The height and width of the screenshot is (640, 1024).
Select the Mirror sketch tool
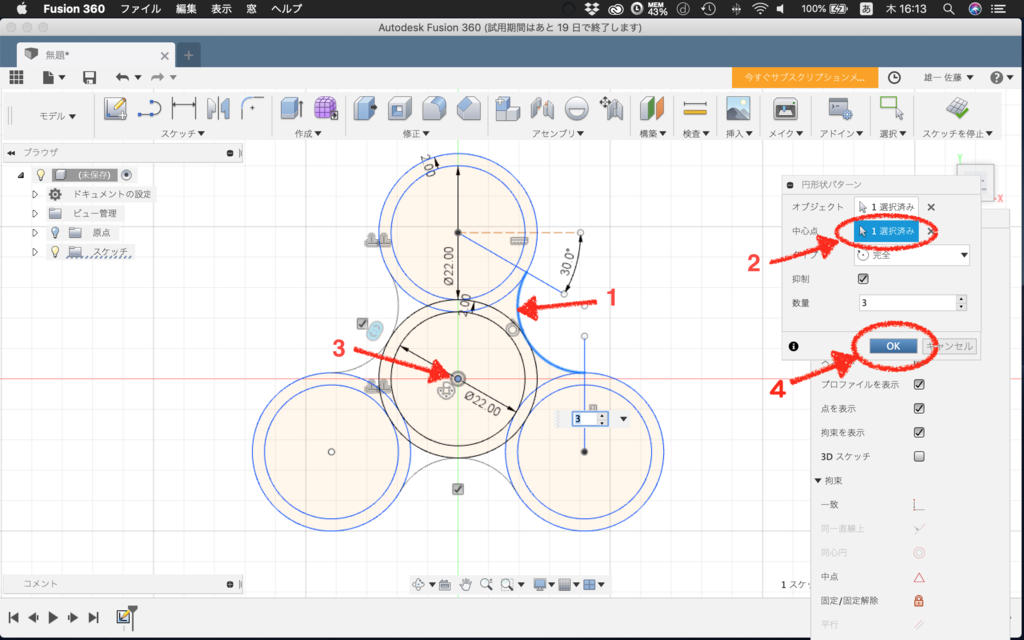[x=218, y=108]
